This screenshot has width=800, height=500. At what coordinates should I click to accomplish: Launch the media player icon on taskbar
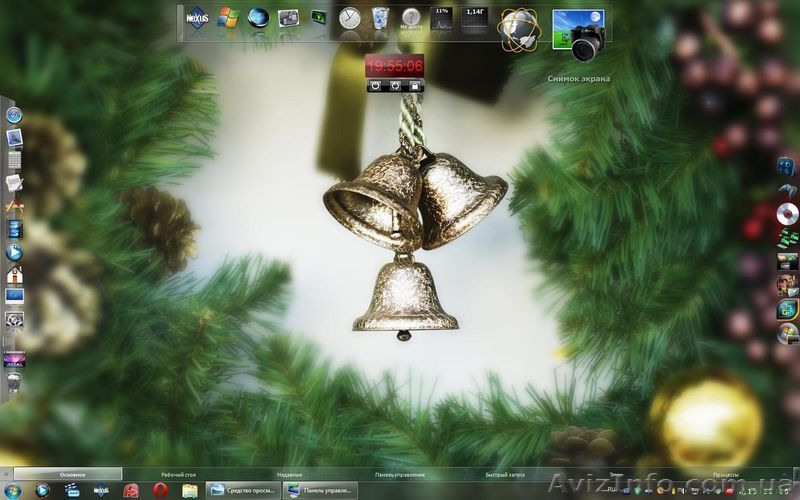(x=42, y=491)
